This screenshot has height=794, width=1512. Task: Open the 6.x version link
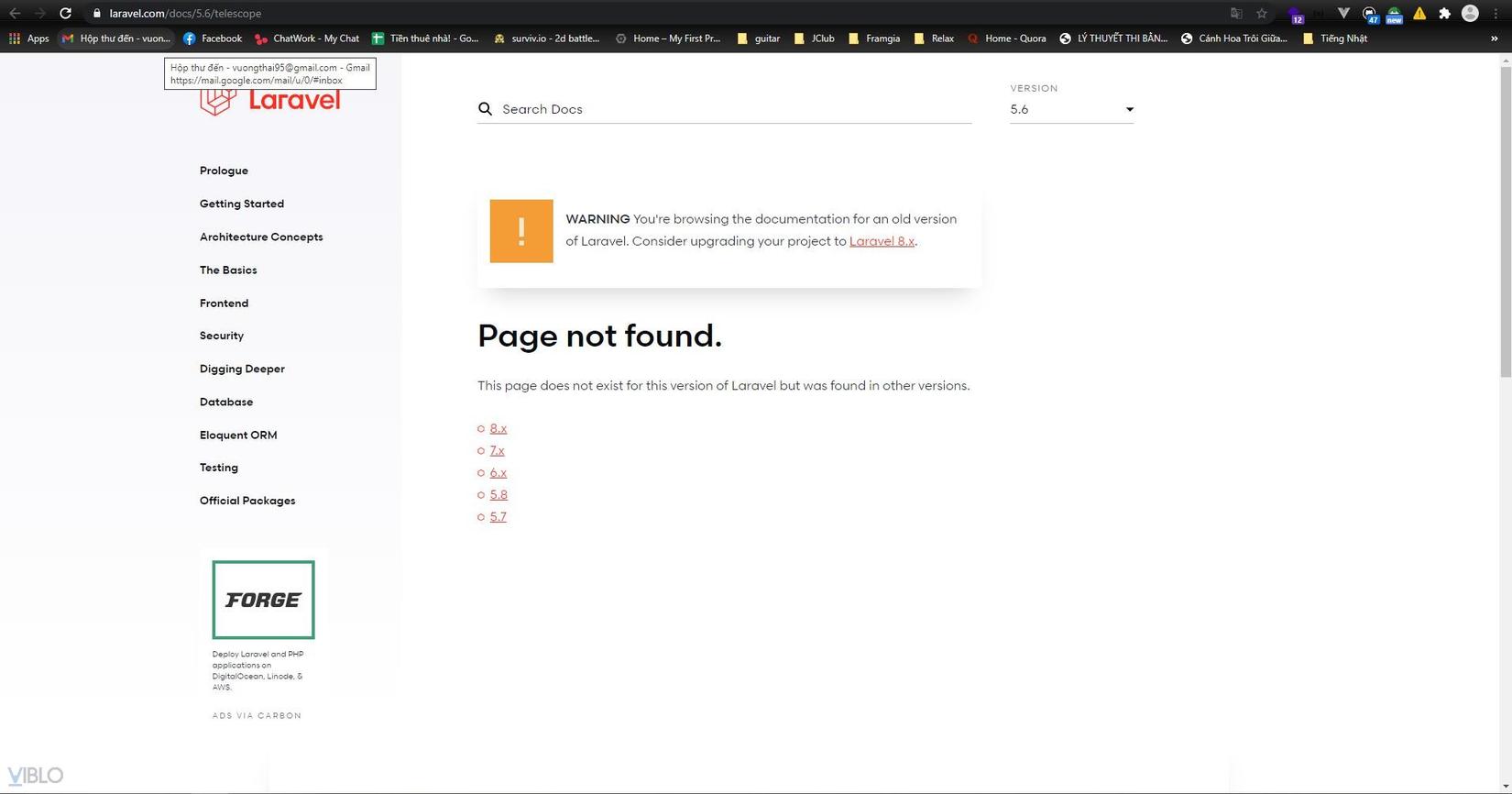coord(499,472)
